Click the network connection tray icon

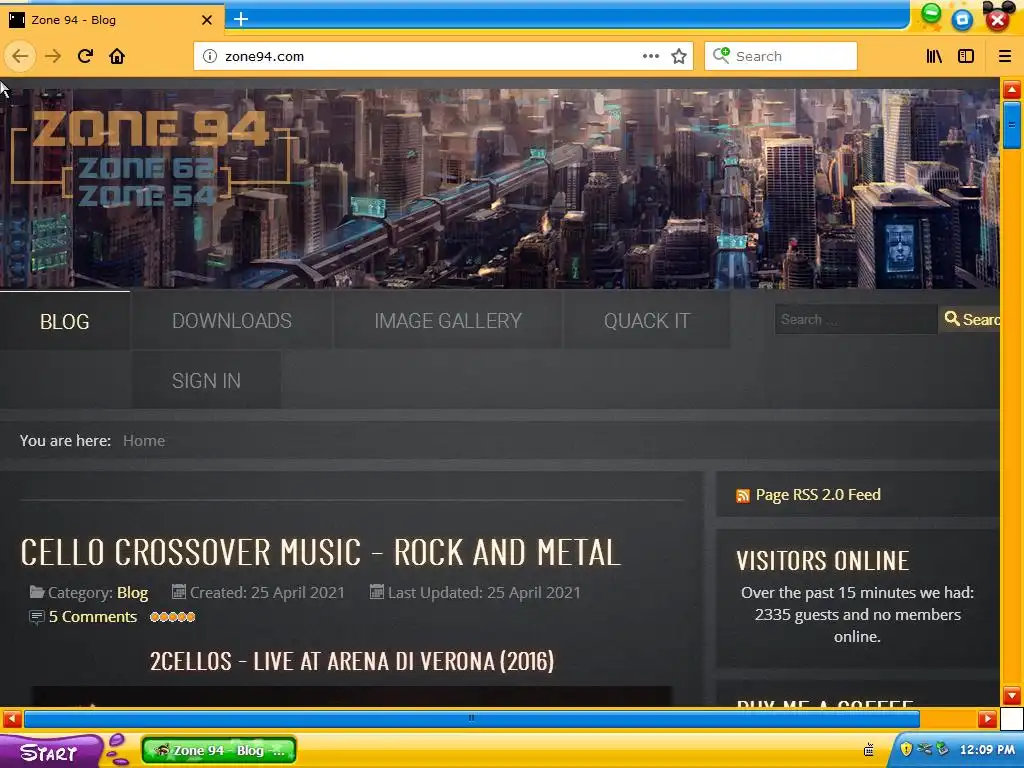[924, 749]
